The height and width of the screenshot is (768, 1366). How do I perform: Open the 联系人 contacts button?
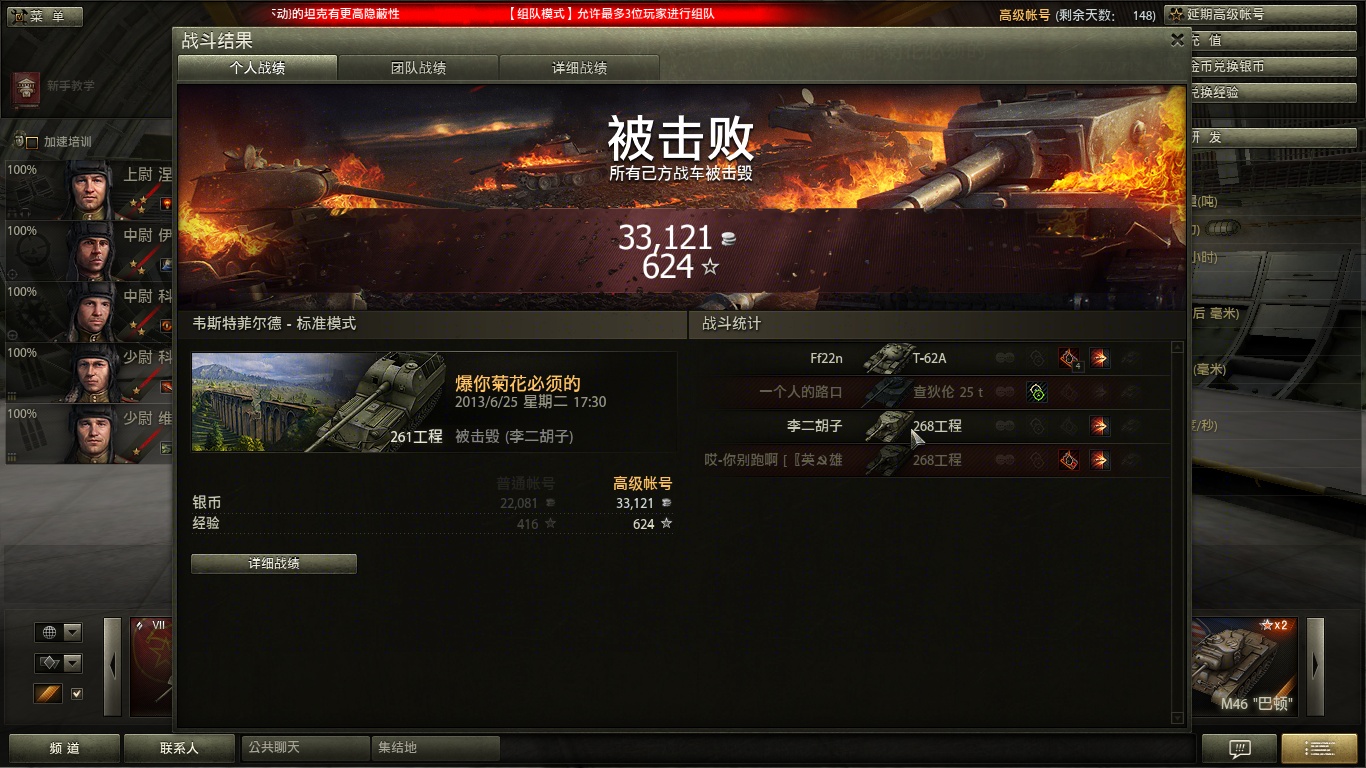179,748
